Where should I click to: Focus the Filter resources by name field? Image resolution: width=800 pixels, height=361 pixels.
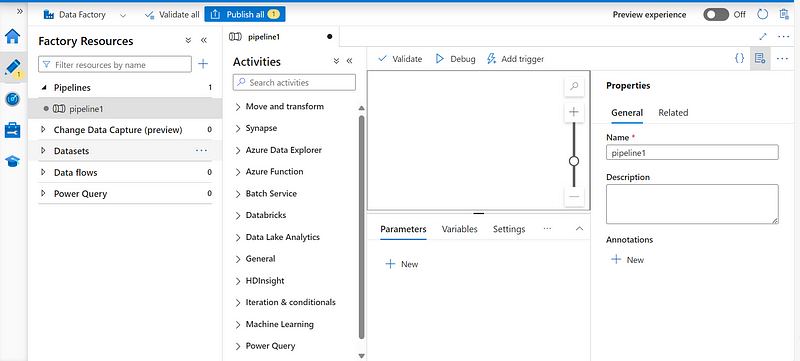click(115, 65)
